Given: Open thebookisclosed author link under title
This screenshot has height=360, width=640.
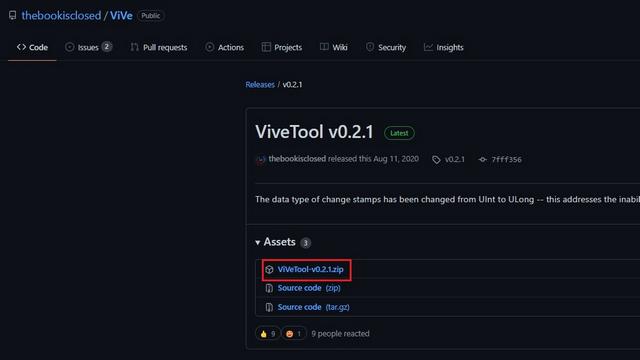Looking at the screenshot, I should (297, 159).
